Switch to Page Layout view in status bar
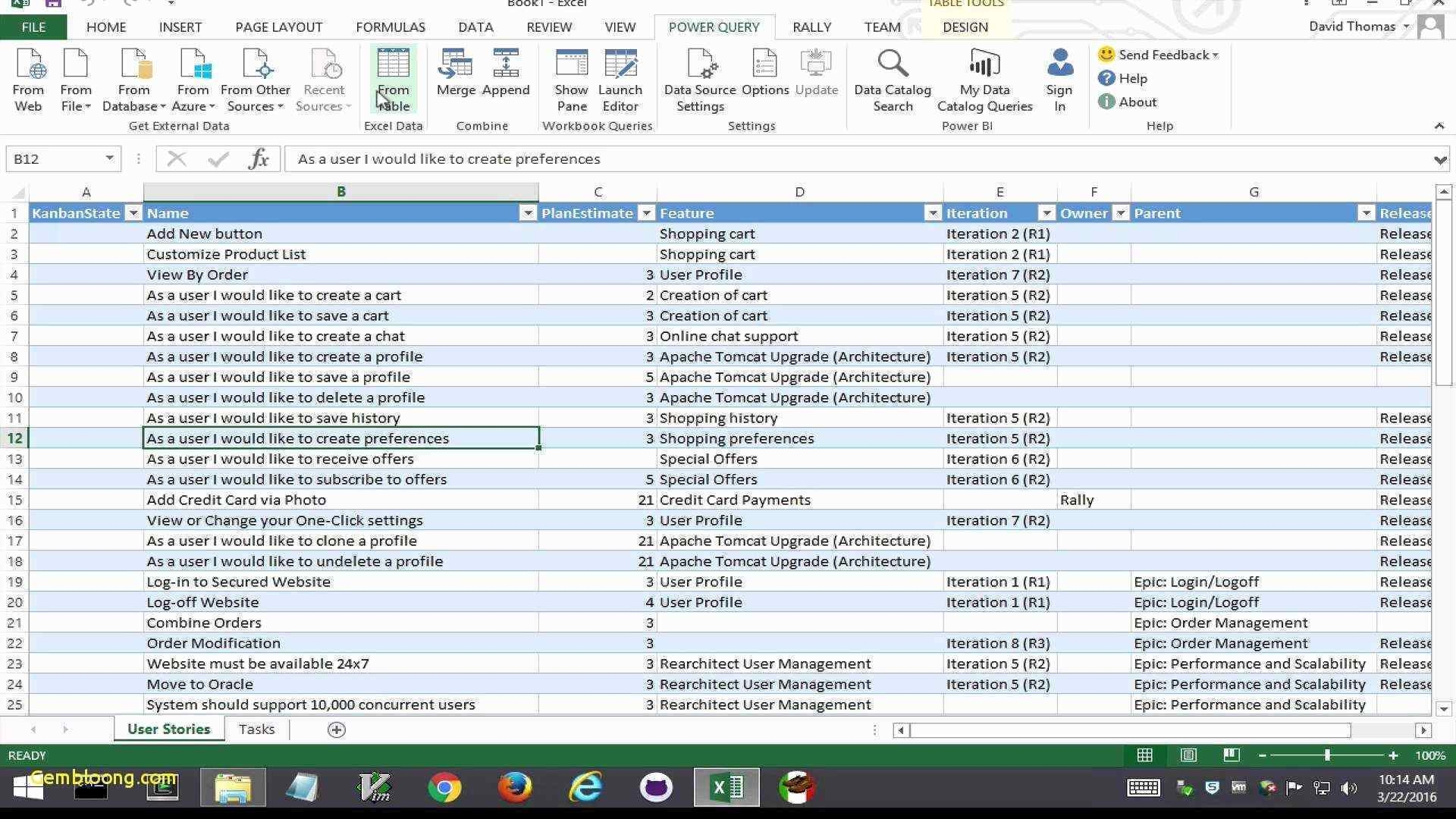The width and height of the screenshot is (1456, 819). tap(1188, 755)
